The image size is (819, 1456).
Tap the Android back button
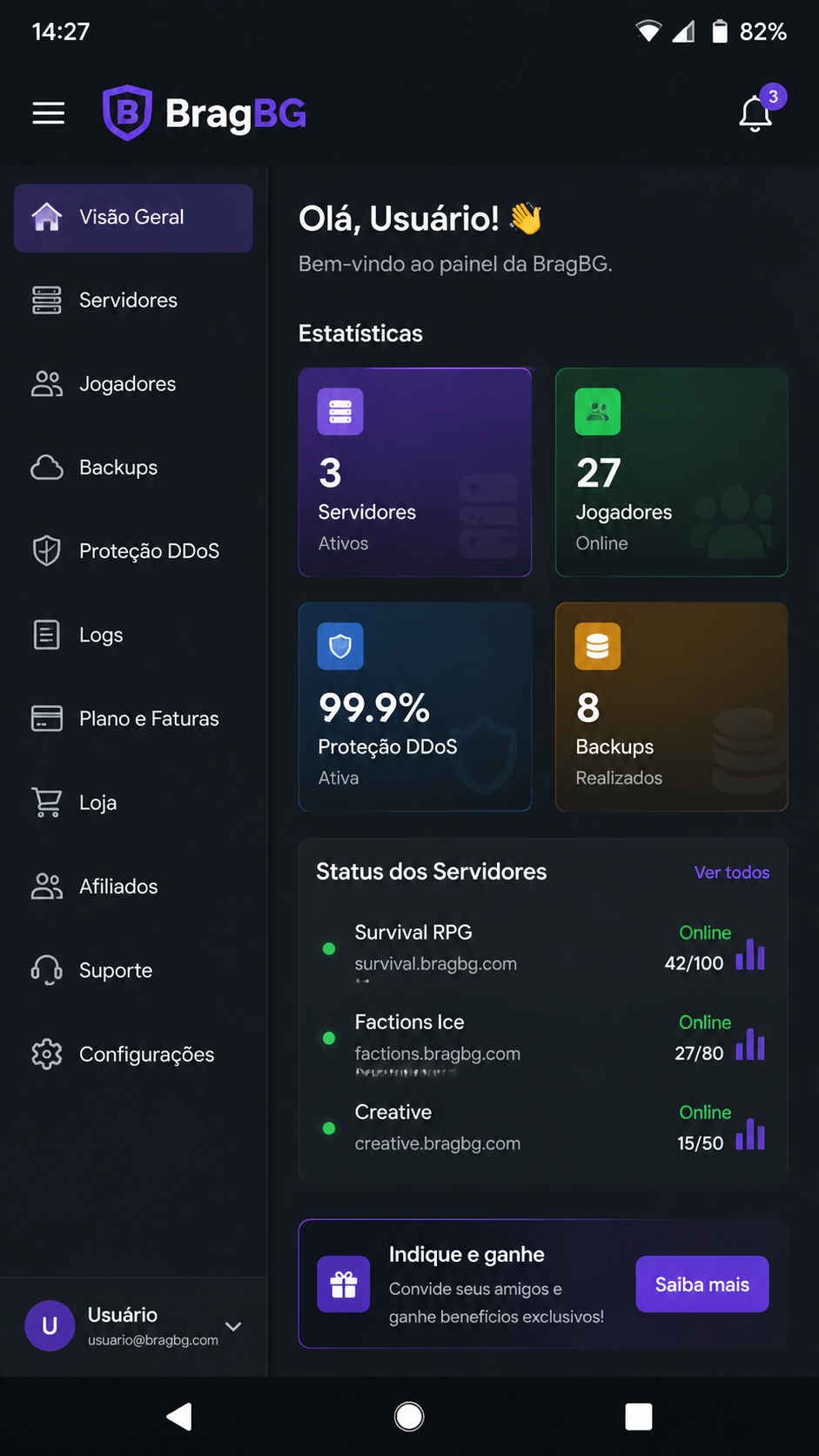179,1417
